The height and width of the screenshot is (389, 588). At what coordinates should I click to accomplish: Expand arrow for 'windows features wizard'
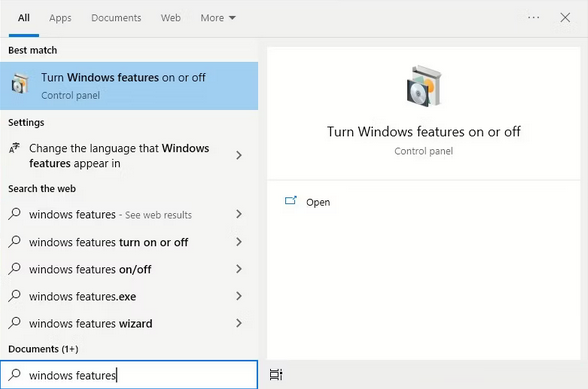[239, 323]
